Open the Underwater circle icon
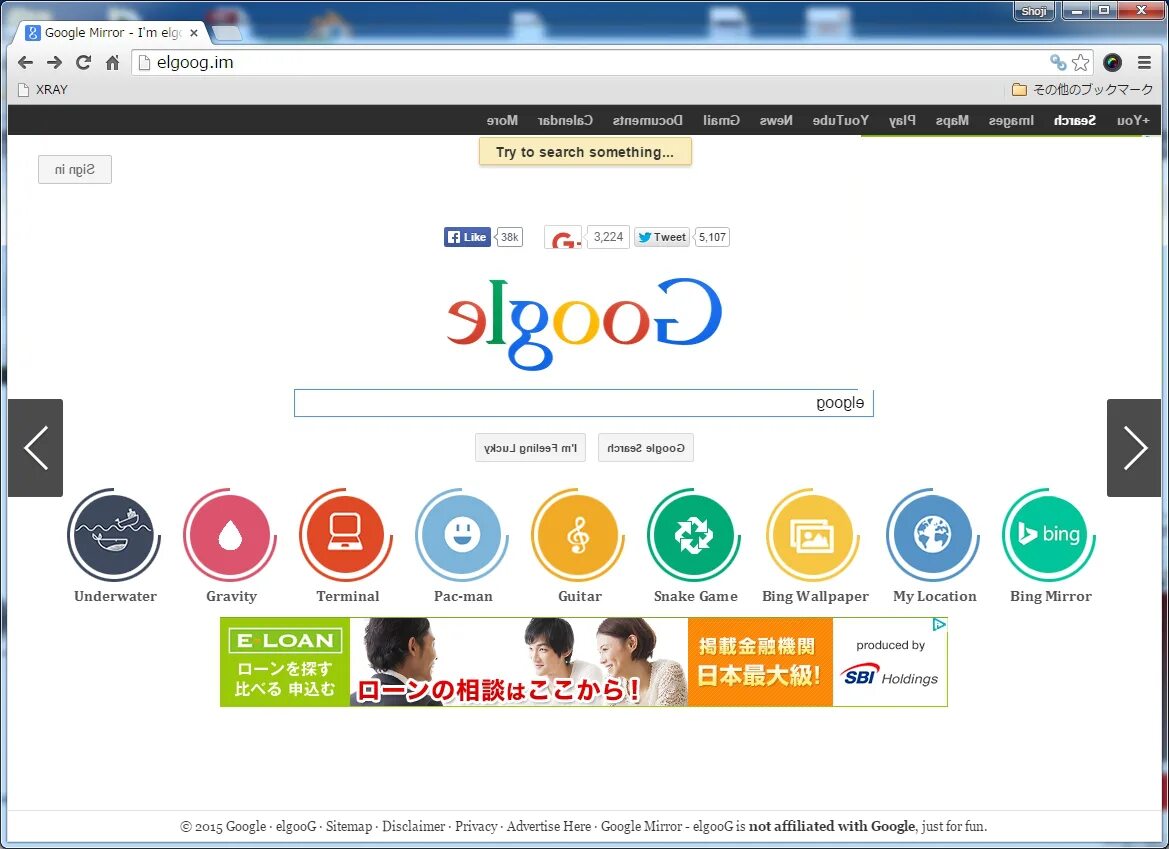 pos(114,535)
